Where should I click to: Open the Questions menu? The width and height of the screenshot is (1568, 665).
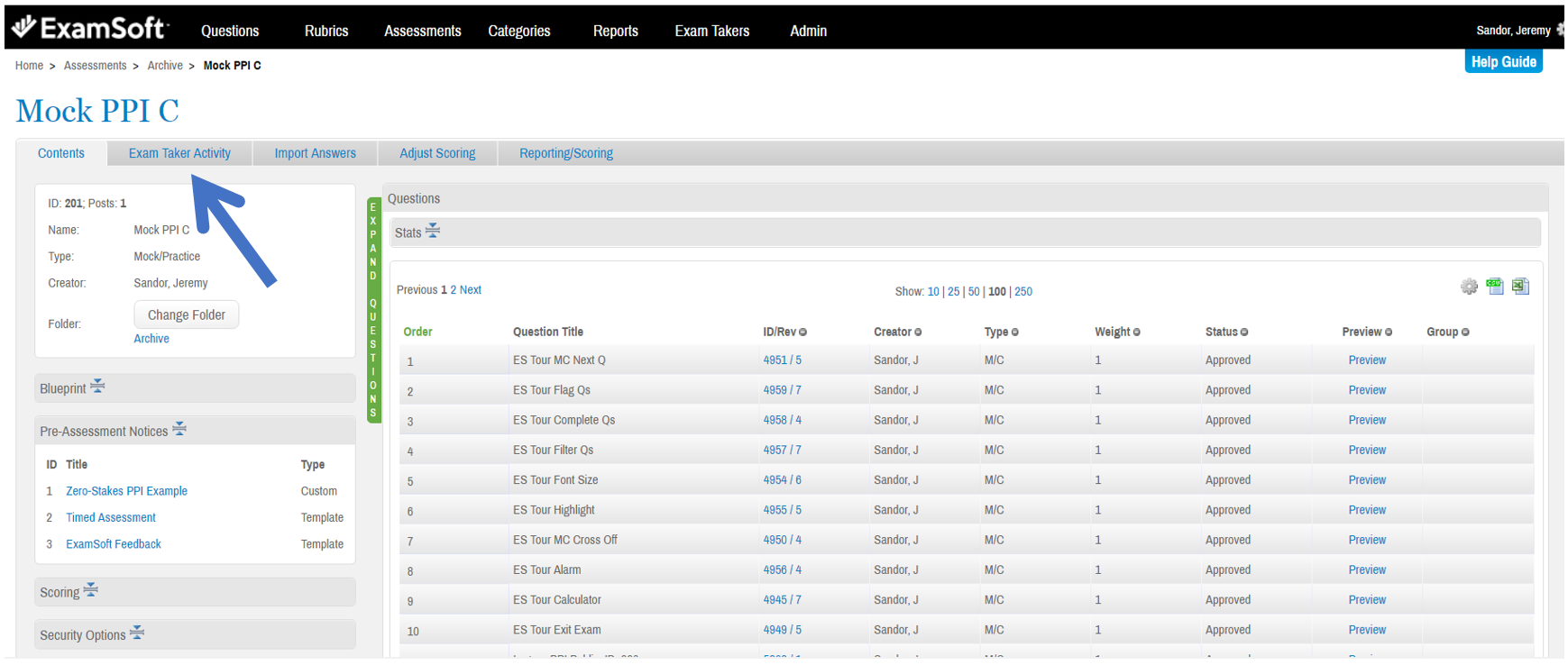230,31
